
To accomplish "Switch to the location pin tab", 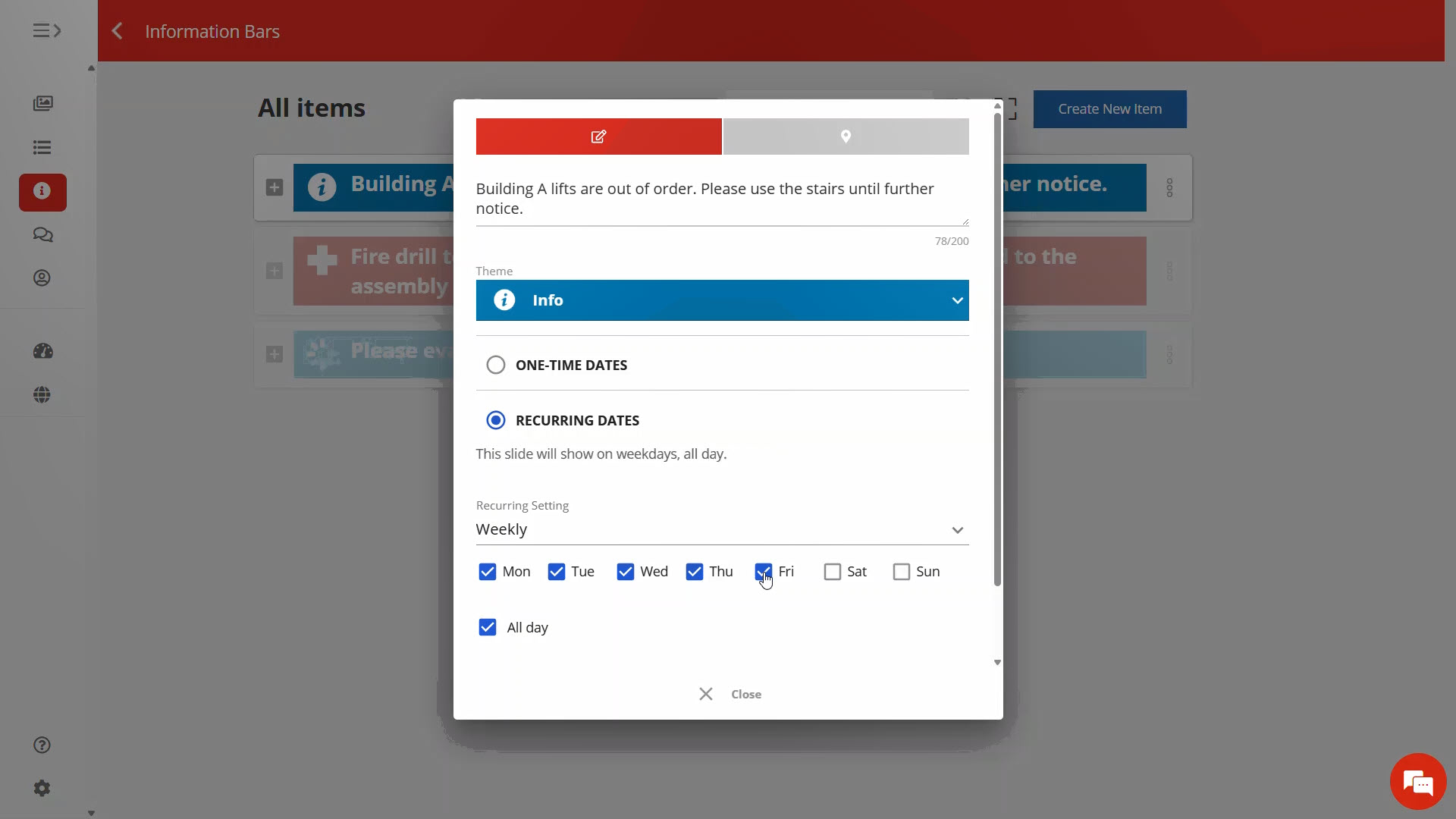I will 846,136.
